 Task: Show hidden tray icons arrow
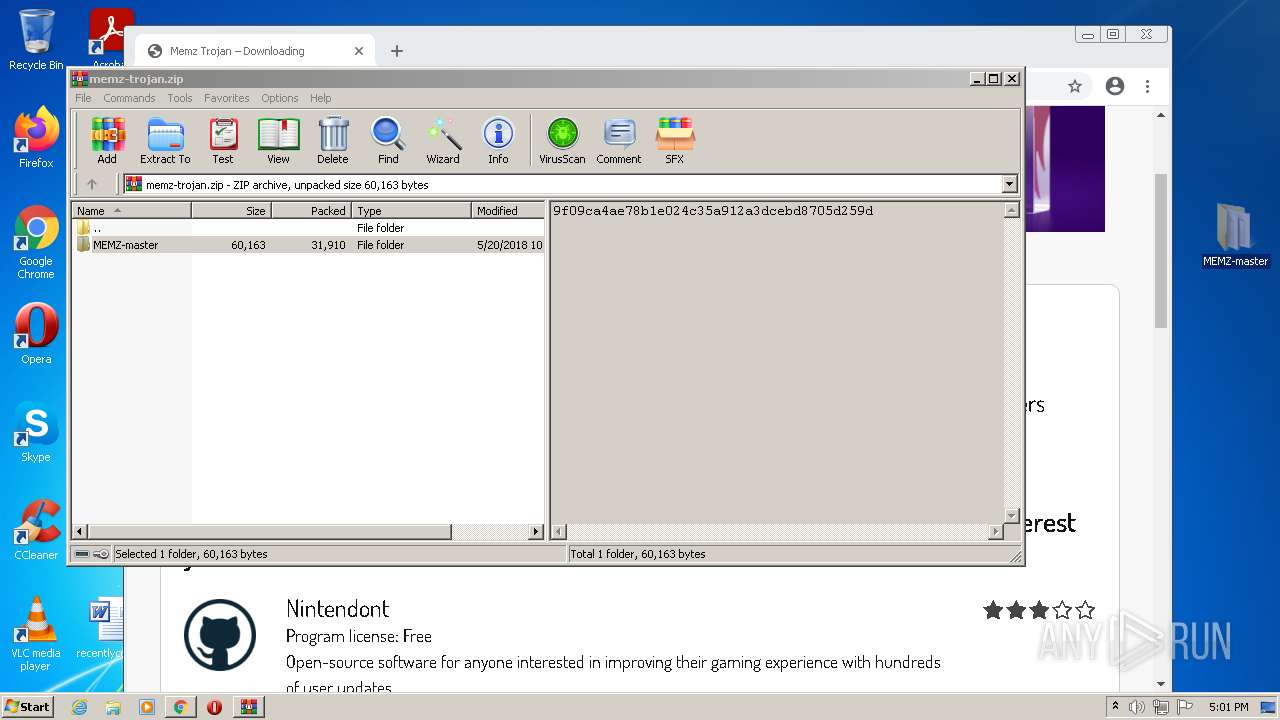point(1115,707)
